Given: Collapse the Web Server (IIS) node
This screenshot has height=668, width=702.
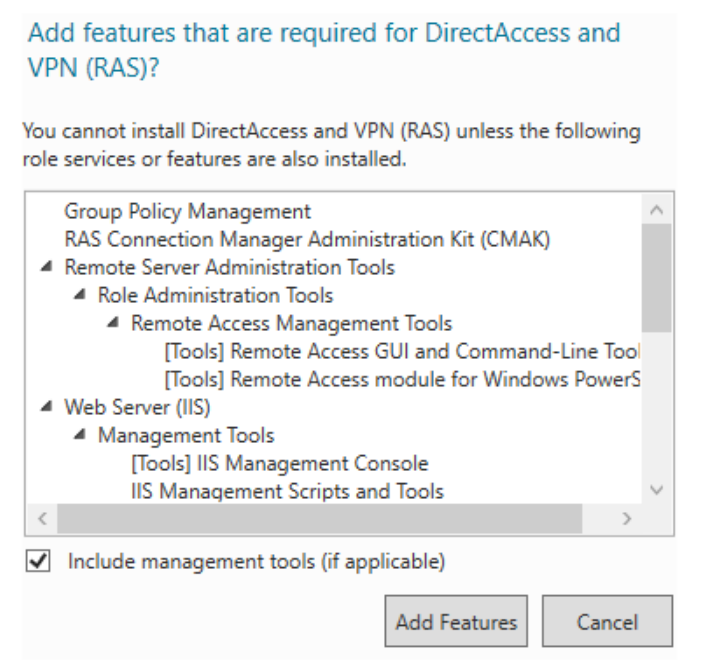Looking at the screenshot, I should [x=47, y=408].
